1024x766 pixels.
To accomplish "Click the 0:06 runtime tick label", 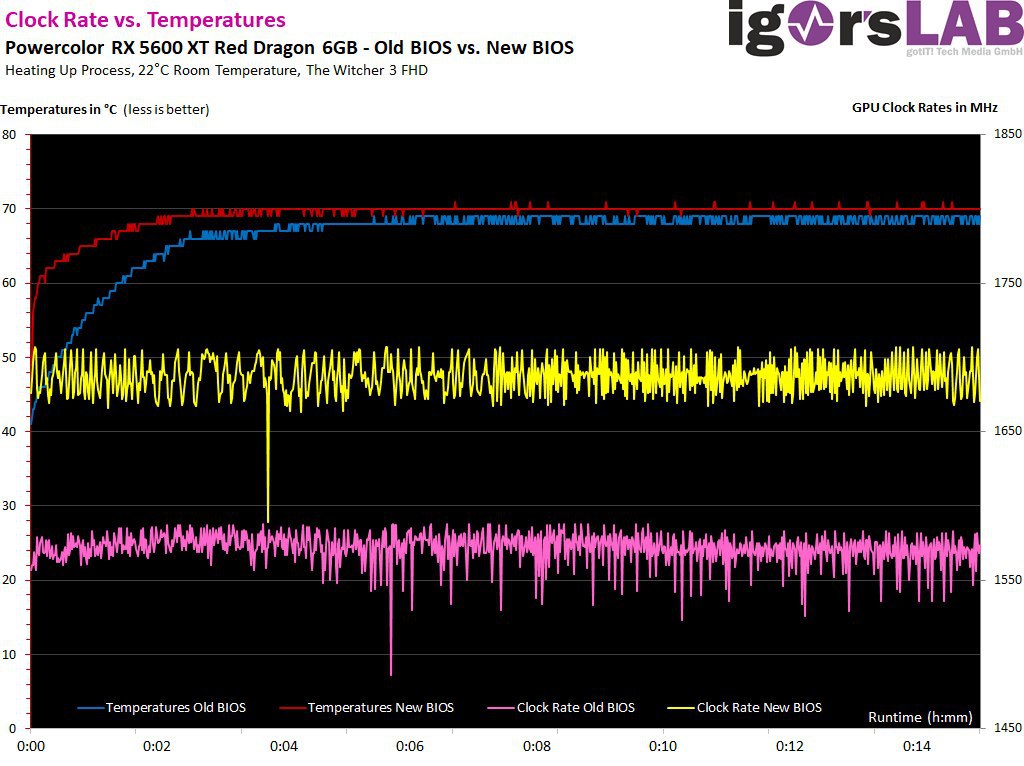I will 409,746.
